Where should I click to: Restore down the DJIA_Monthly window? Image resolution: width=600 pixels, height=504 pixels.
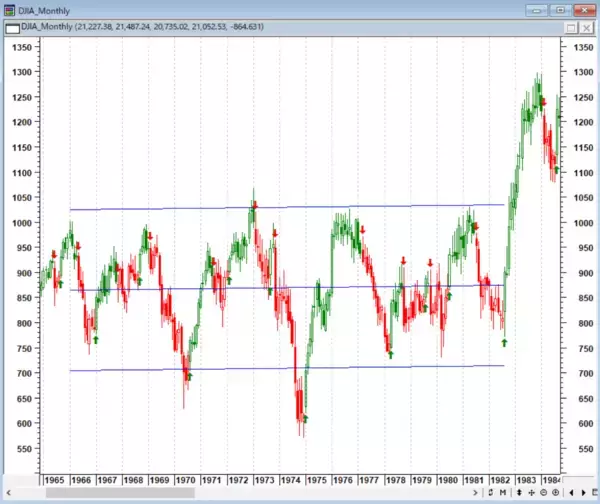[x=560, y=10]
